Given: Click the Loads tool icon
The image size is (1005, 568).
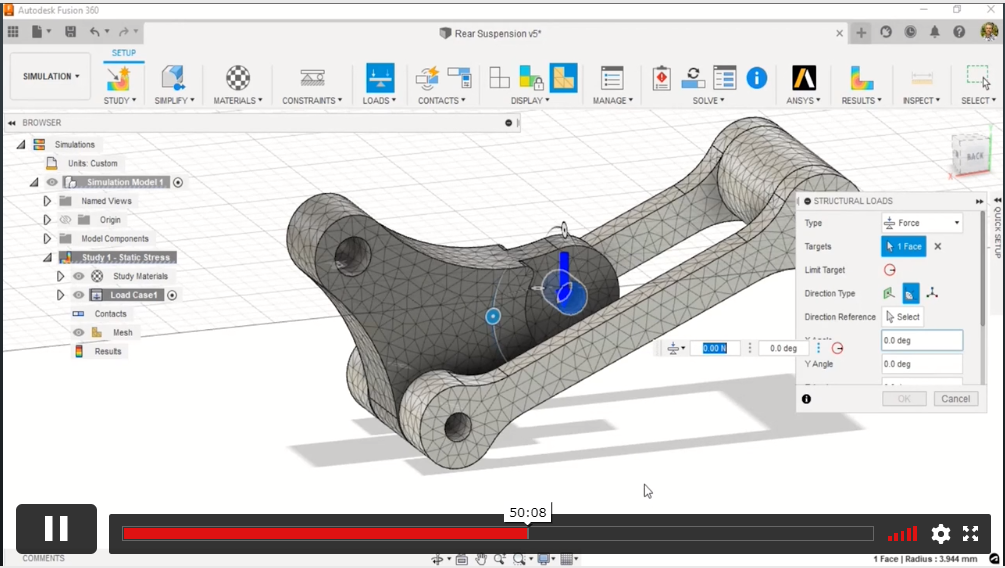Looking at the screenshot, I should (x=379, y=78).
